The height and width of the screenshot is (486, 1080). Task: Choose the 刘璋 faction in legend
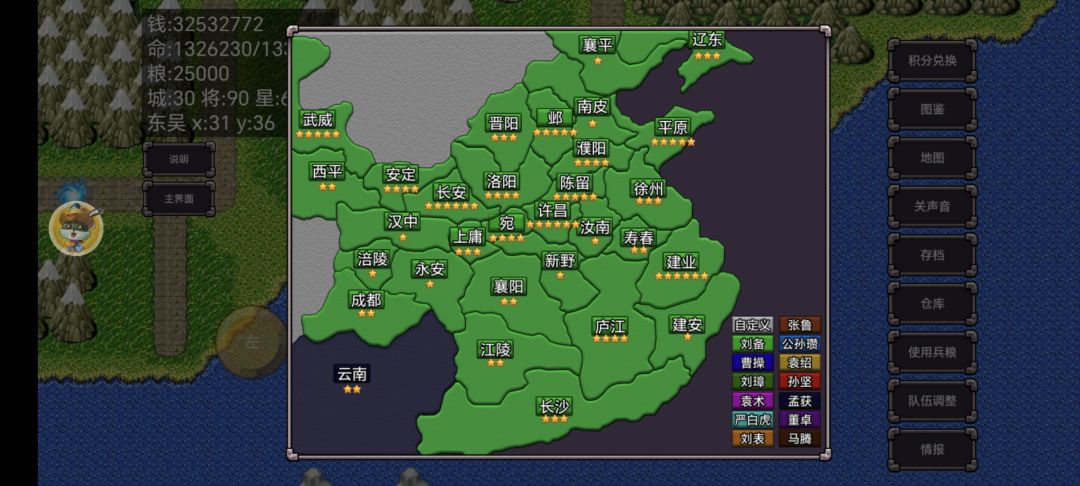752,381
